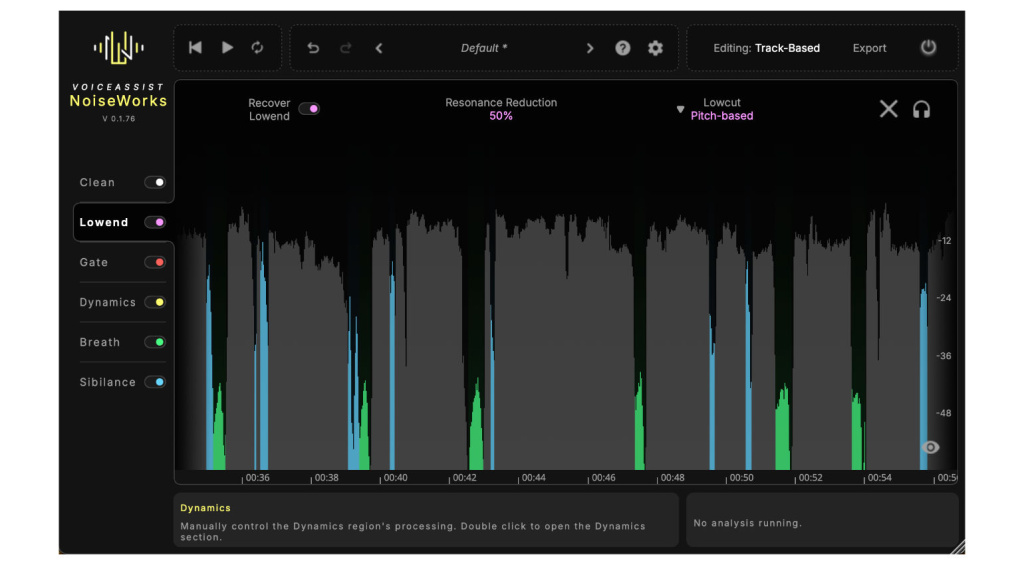1024x565 pixels.
Task: Open settings gear icon
Action: coord(655,48)
